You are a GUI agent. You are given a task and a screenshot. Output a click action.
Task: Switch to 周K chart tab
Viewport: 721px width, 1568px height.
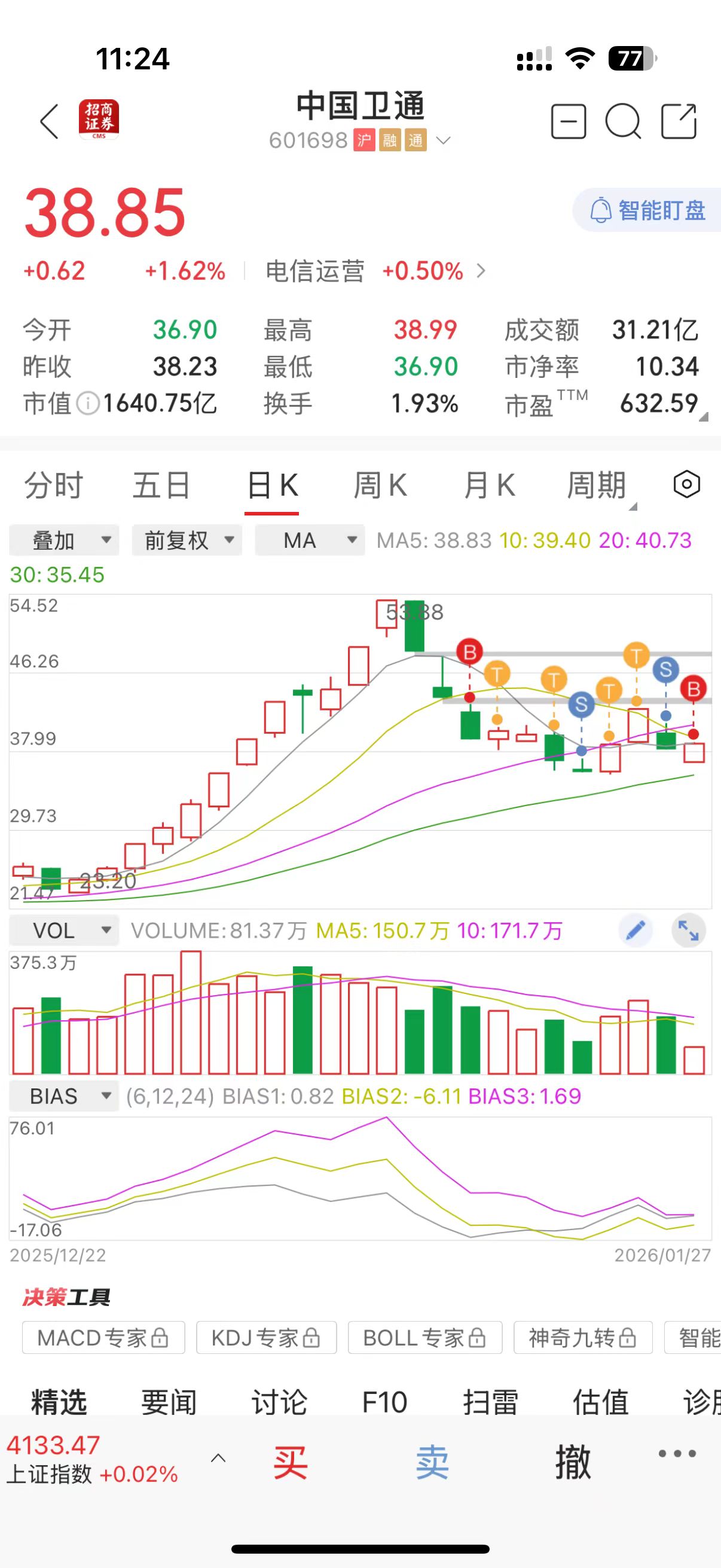[x=380, y=485]
